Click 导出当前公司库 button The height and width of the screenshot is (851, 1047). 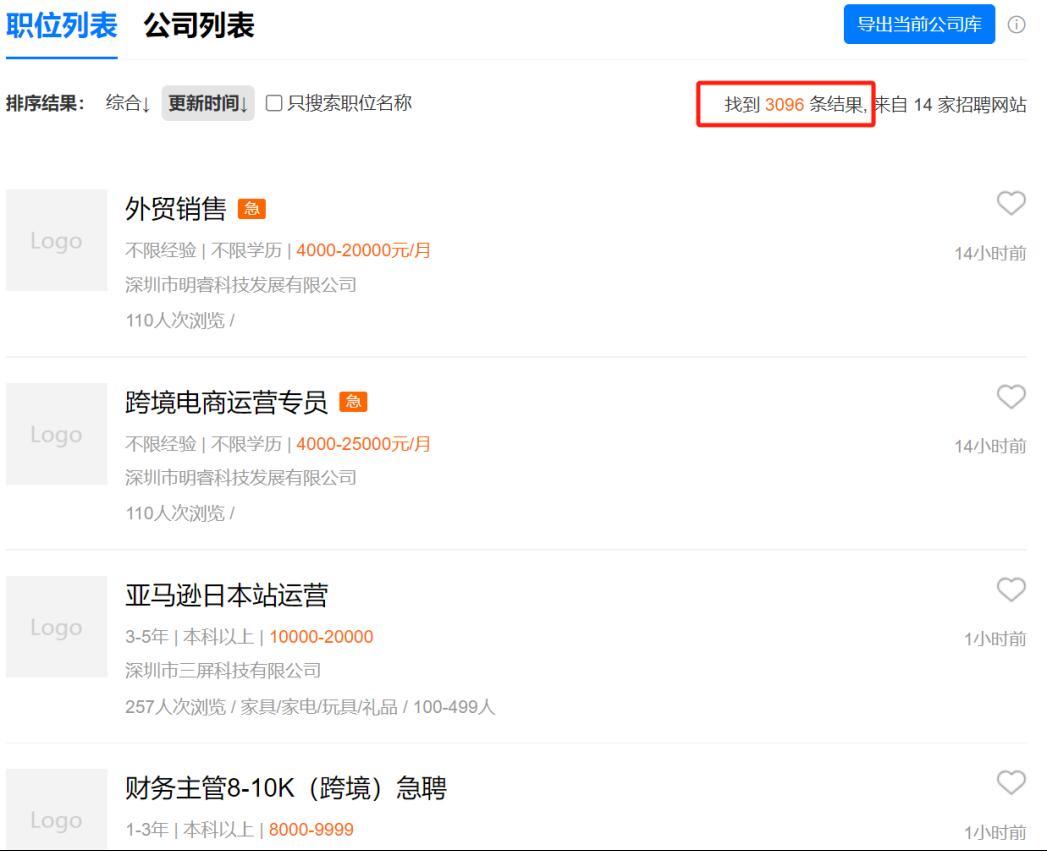coord(920,24)
